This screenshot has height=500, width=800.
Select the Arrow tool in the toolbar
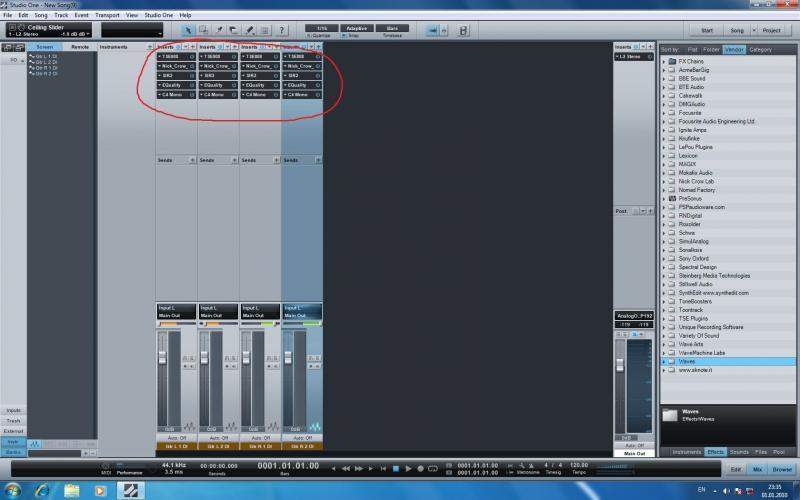pos(188,31)
